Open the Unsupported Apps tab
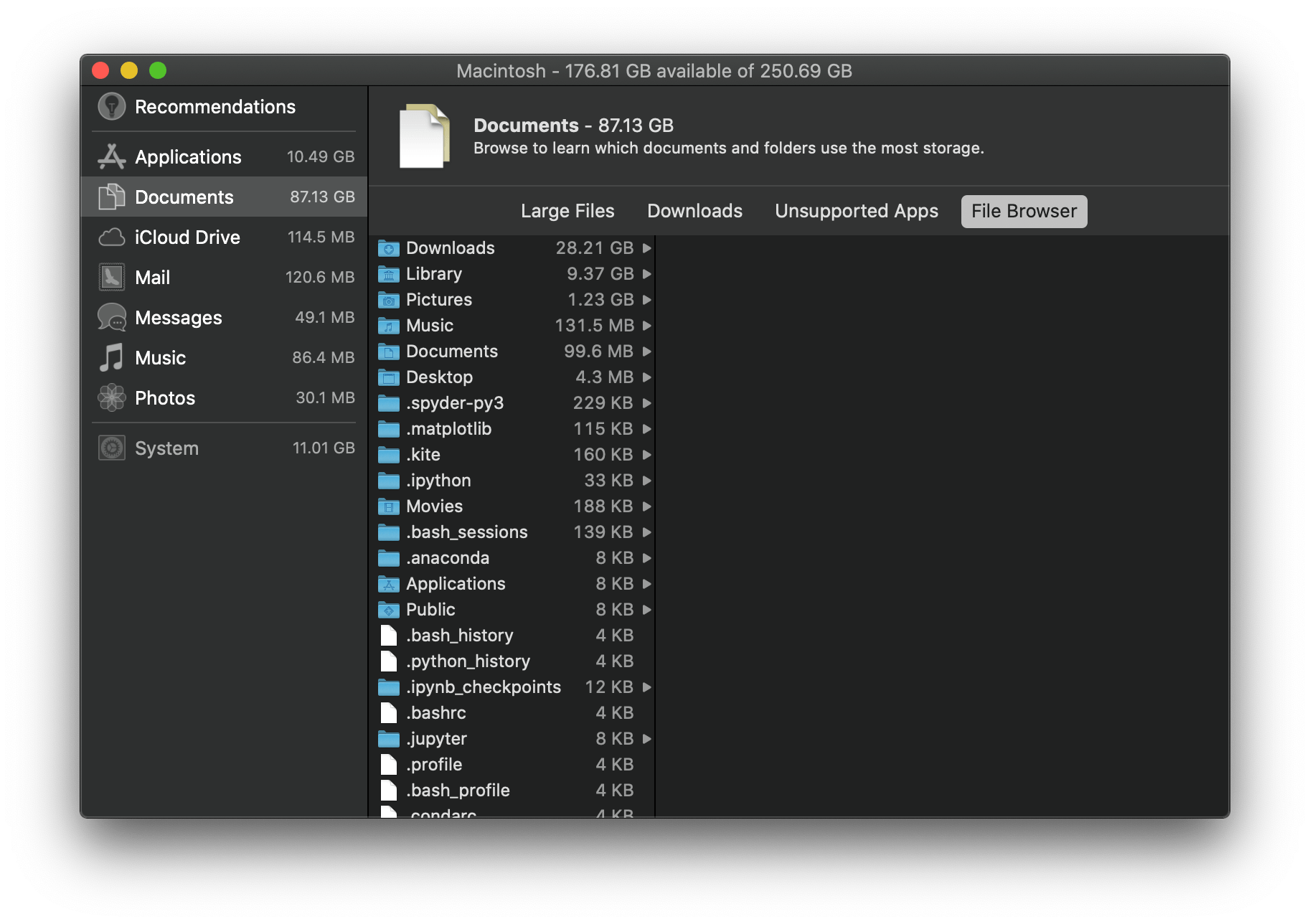This screenshot has width=1310, height=924. click(855, 210)
